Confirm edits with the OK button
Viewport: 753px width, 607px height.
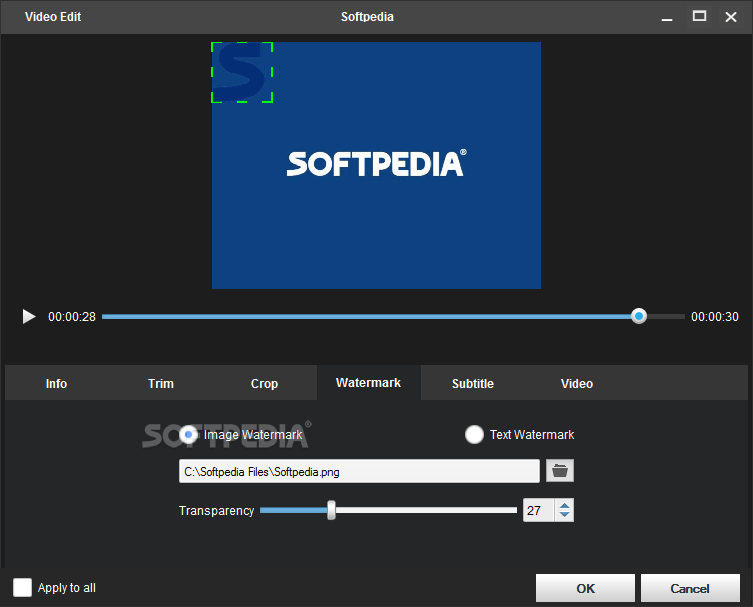[585, 588]
